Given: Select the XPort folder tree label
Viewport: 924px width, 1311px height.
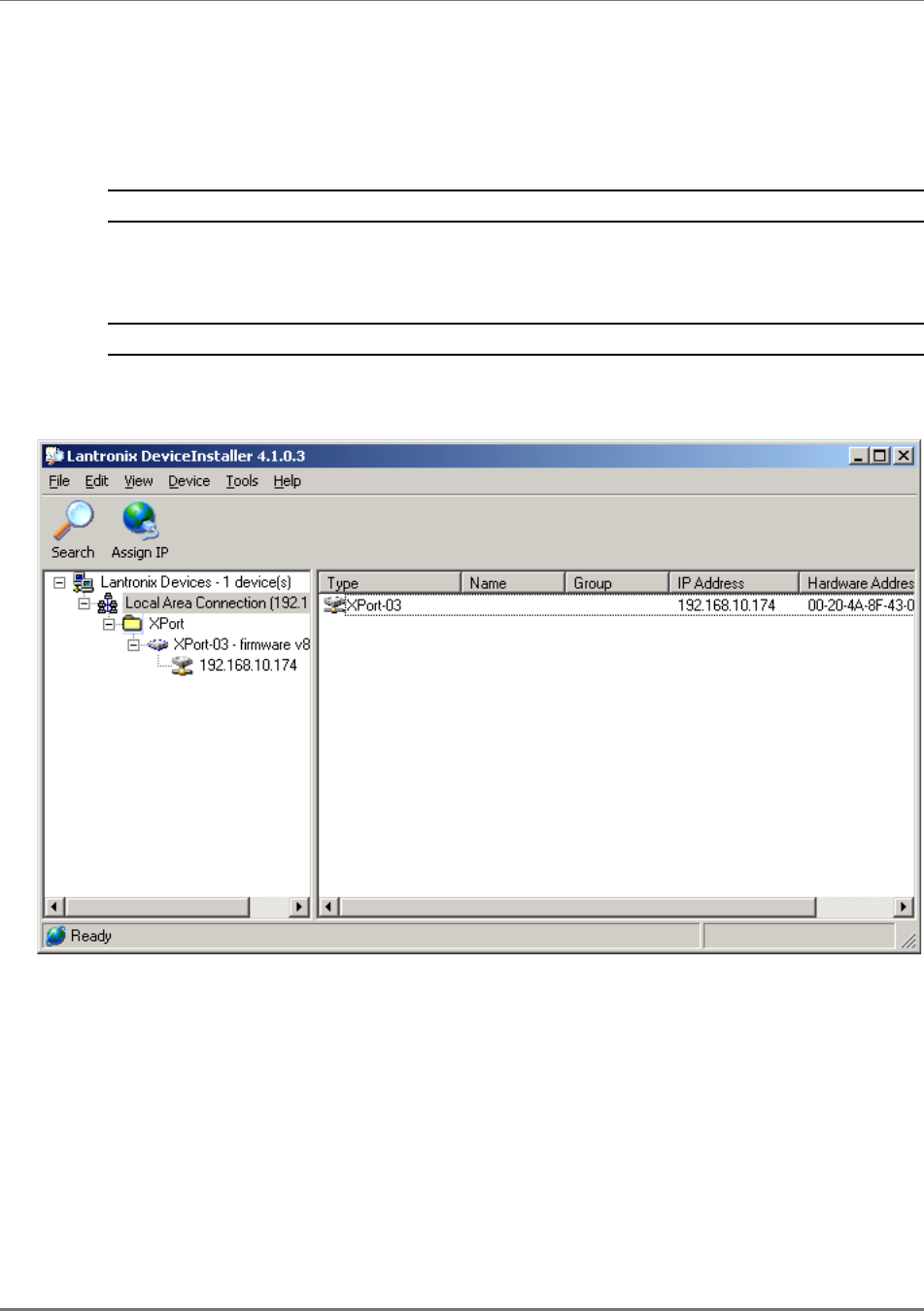Looking at the screenshot, I should 166,624.
